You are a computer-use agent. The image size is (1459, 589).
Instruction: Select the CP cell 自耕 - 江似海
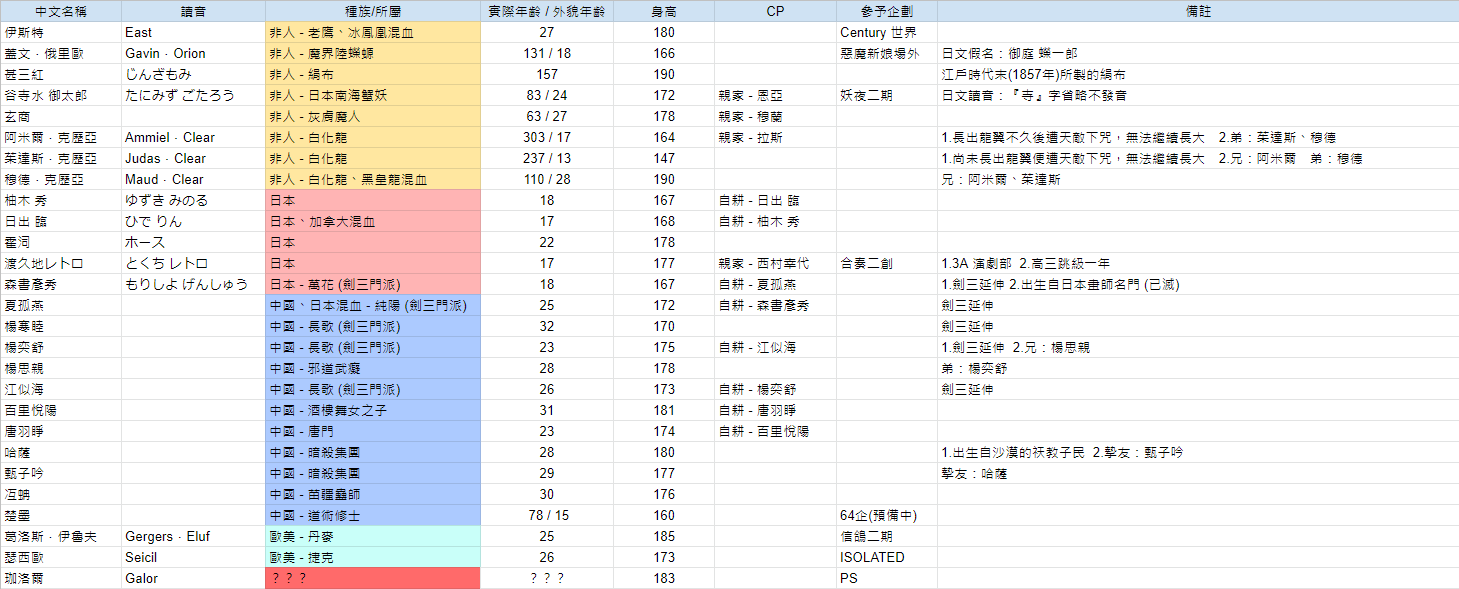(x=775, y=348)
